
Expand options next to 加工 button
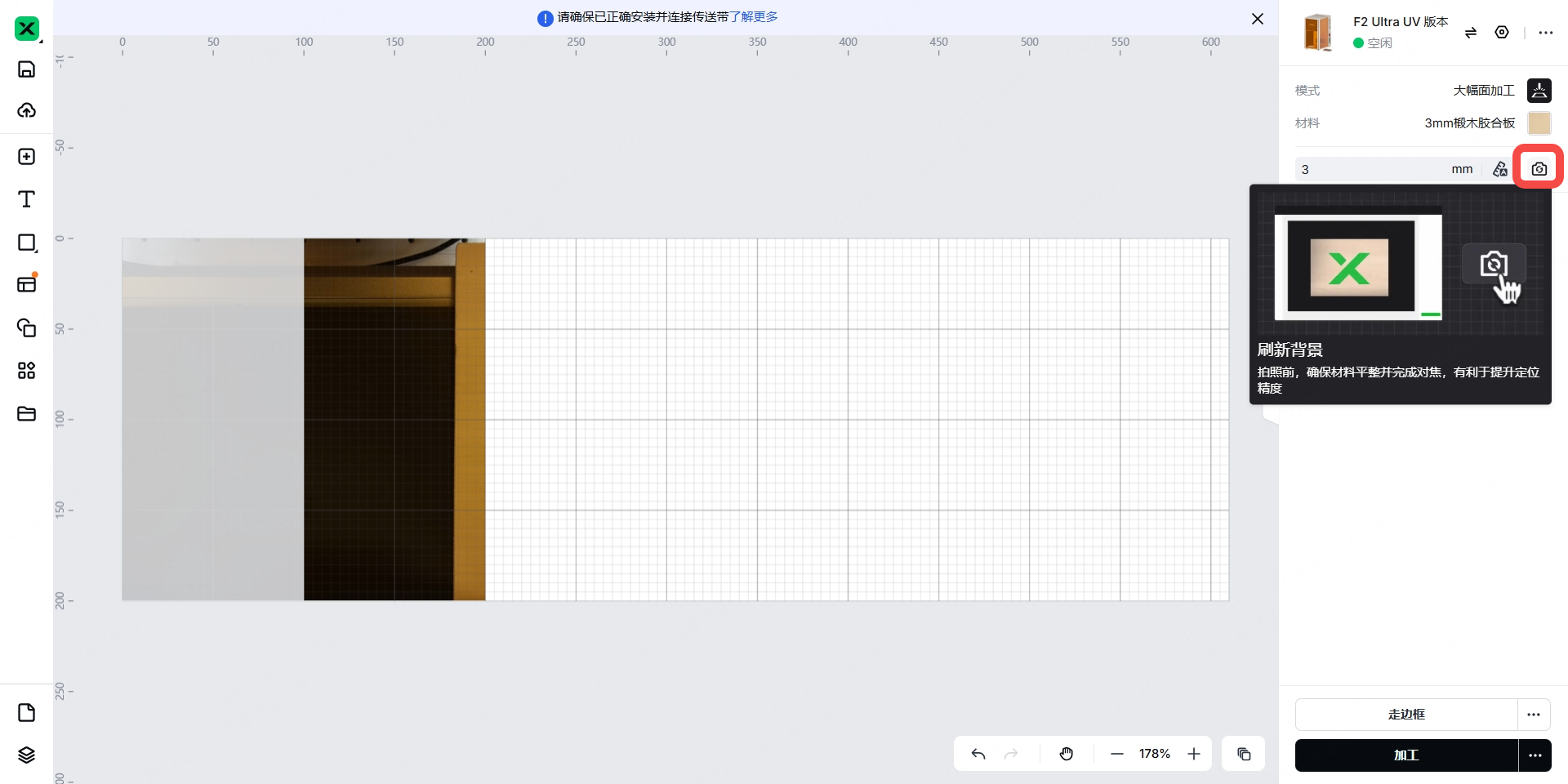(1535, 755)
